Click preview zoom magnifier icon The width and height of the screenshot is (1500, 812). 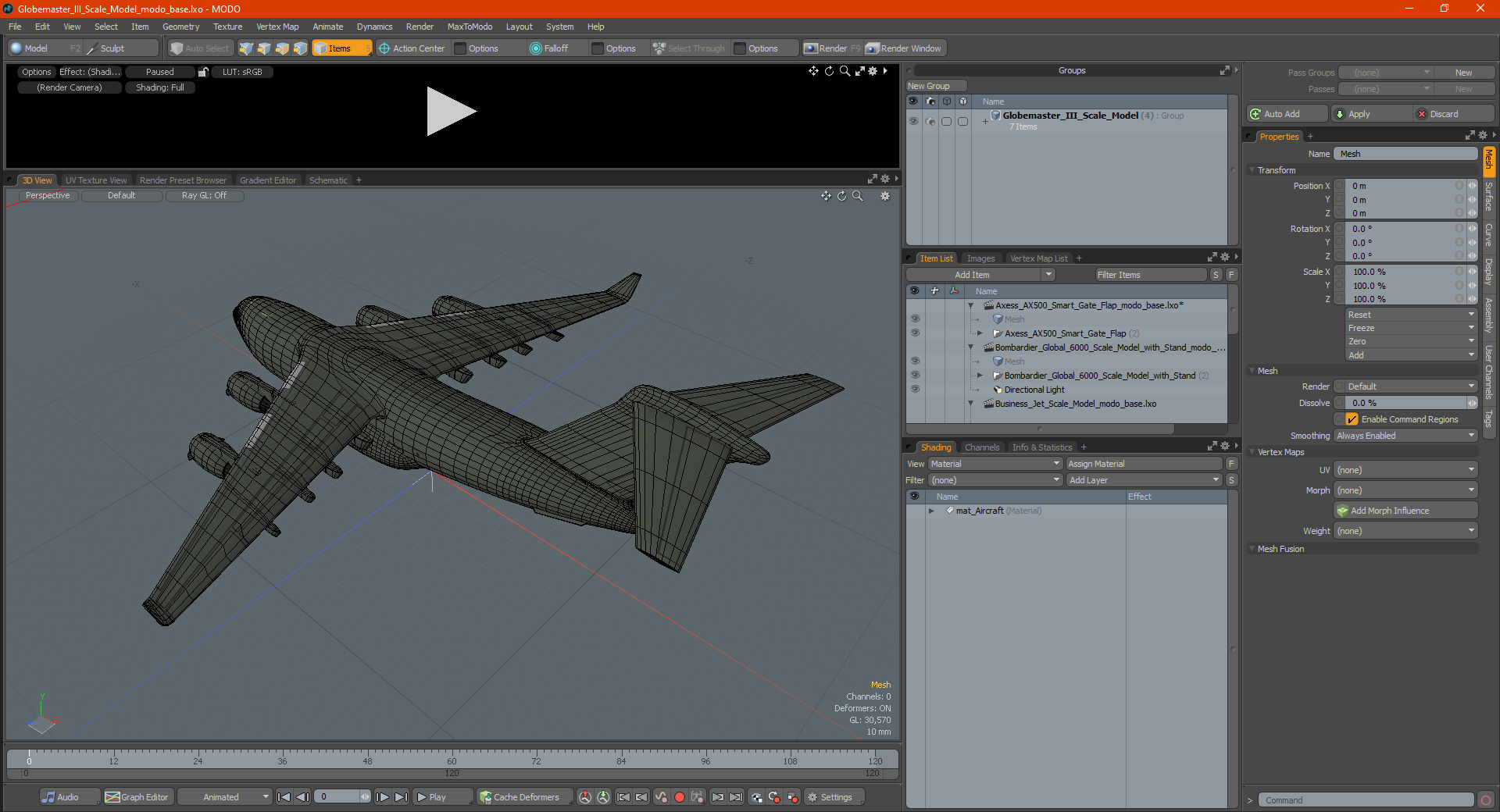pos(845,71)
